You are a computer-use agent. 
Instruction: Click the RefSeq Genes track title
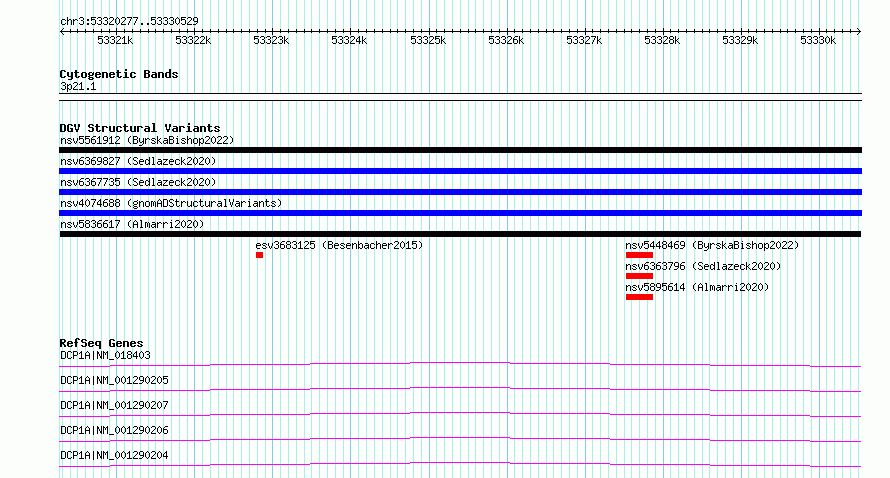pos(101,343)
